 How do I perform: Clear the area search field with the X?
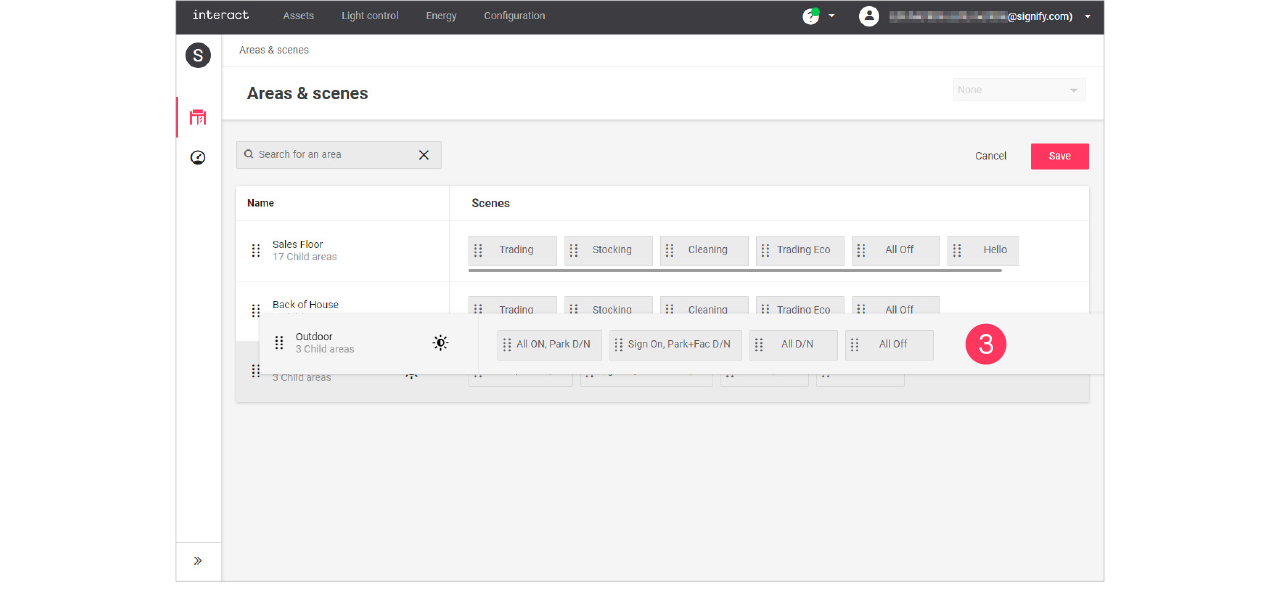tap(424, 155)
